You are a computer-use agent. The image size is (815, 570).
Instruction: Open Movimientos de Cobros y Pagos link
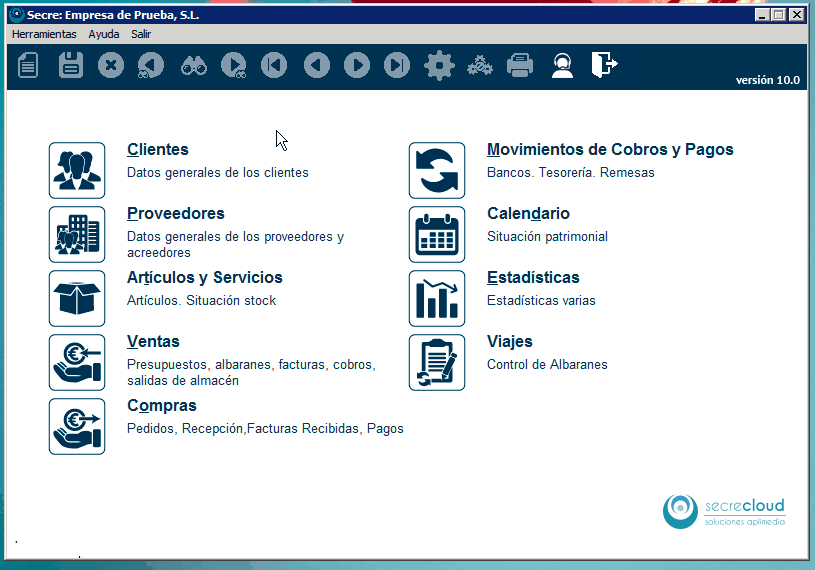[x=610, y=149]
